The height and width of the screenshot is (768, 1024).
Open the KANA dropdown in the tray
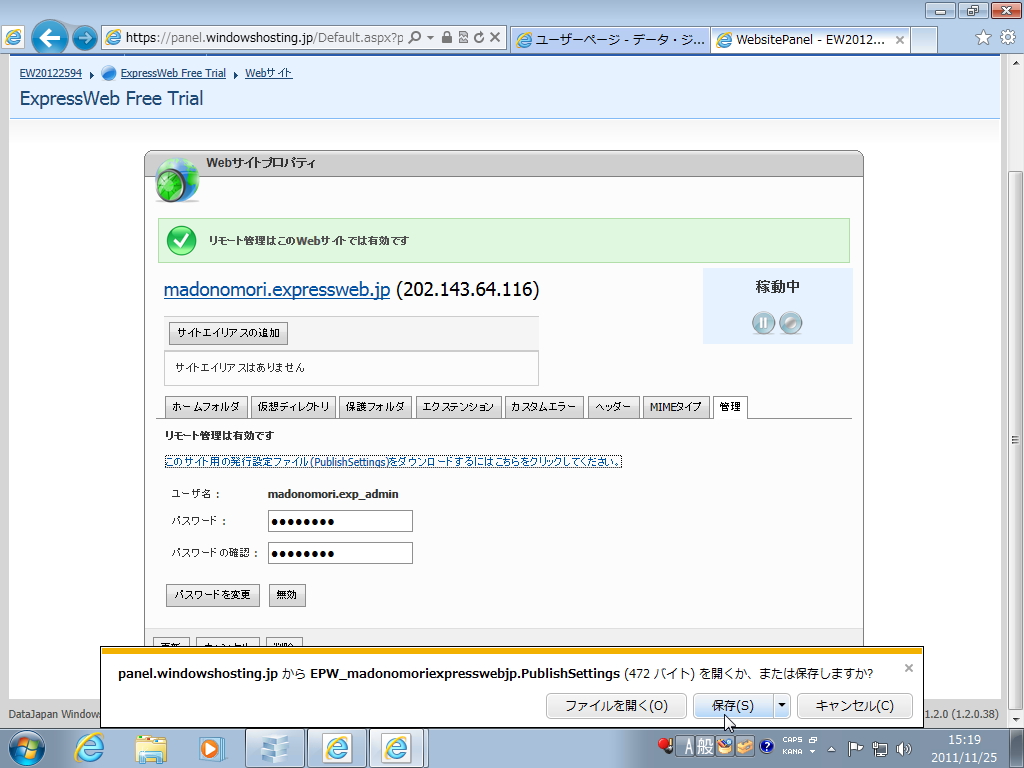click(812, 750)
